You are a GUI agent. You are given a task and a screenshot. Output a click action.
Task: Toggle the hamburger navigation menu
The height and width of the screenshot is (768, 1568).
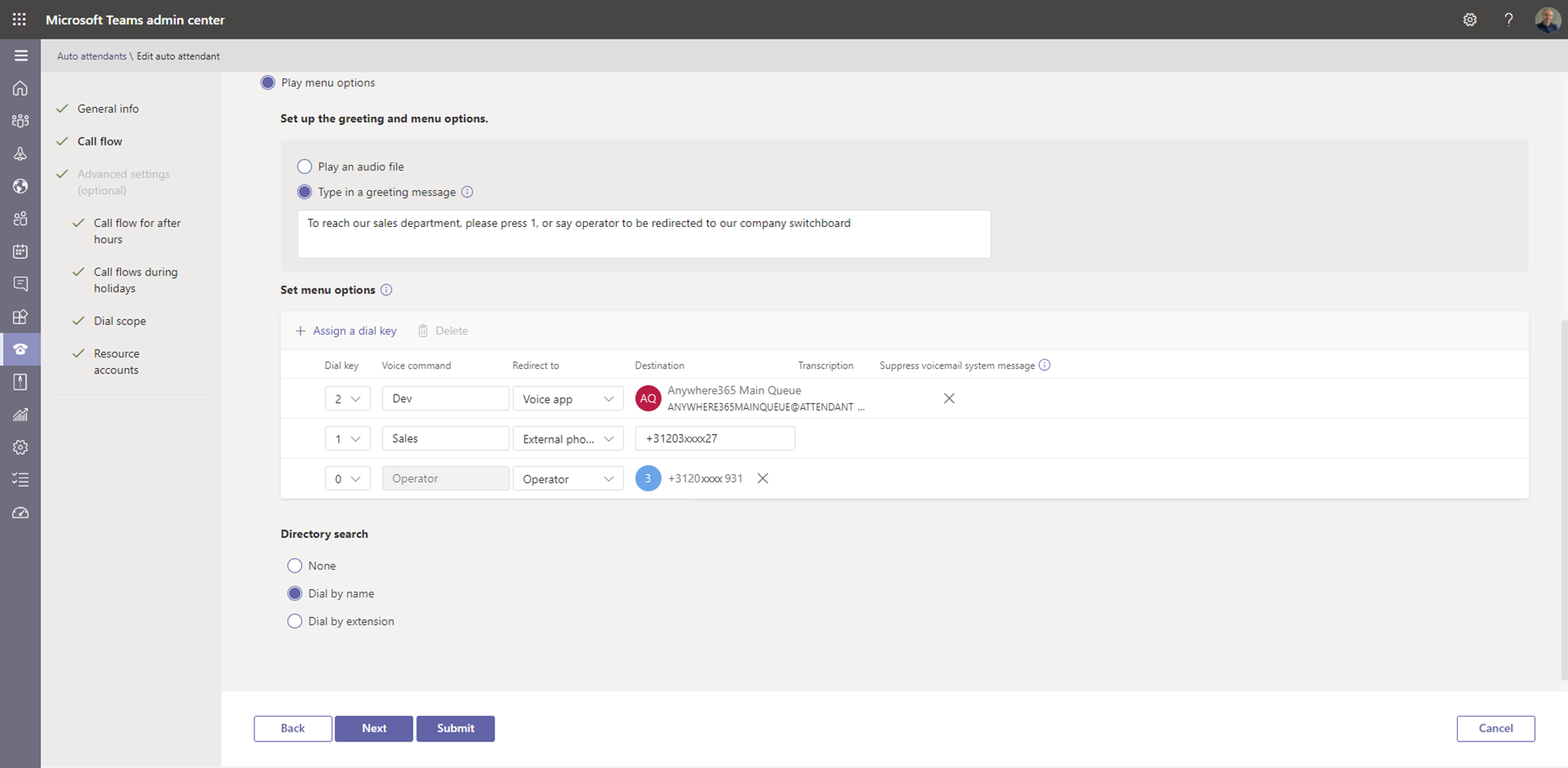point(21,56)
